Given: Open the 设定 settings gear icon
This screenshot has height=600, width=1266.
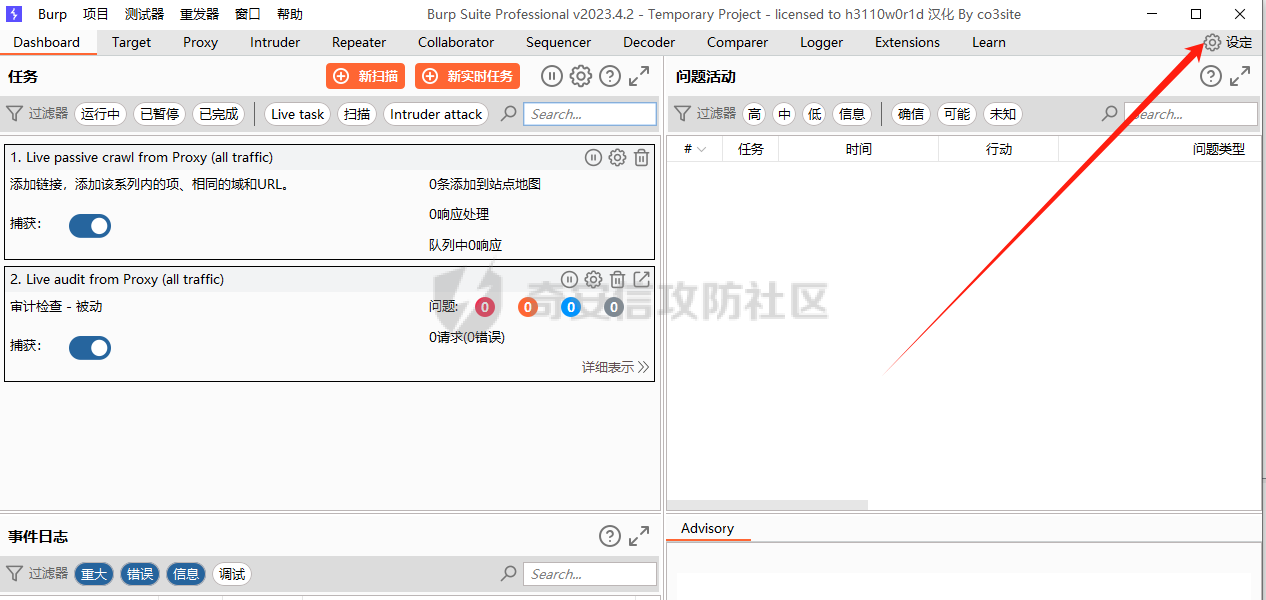Looking at the screenshot, I should pyautogui.click(x=1212, y=42).
